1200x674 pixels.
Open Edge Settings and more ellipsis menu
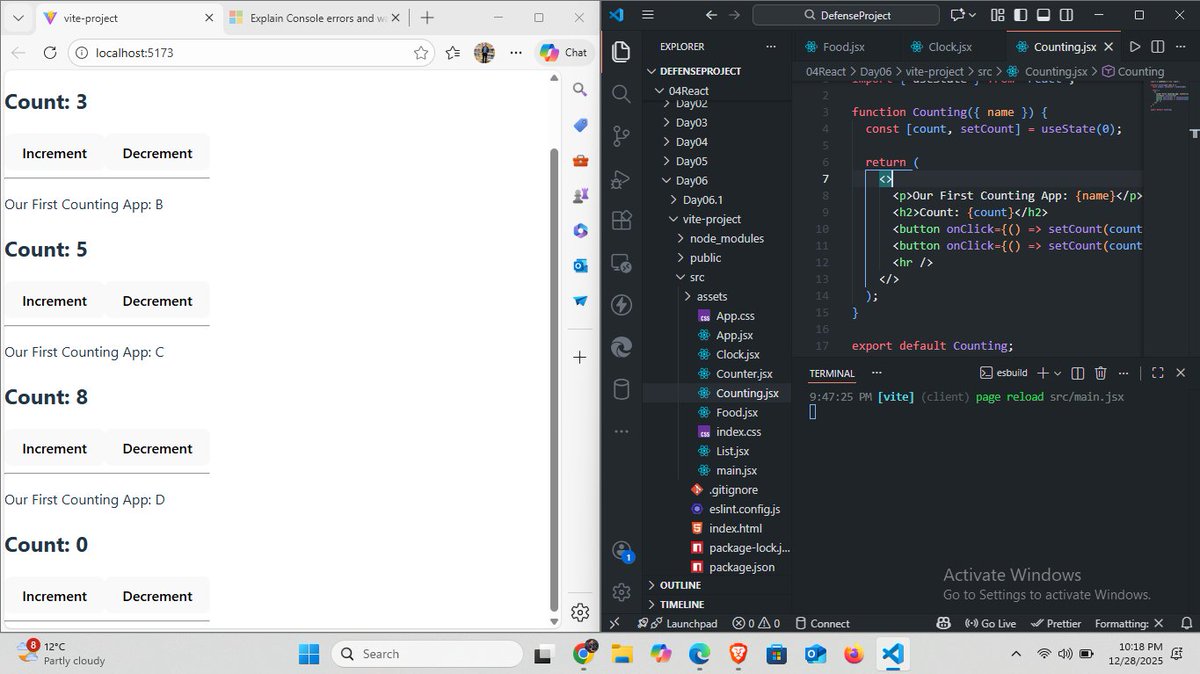[516, 53]
